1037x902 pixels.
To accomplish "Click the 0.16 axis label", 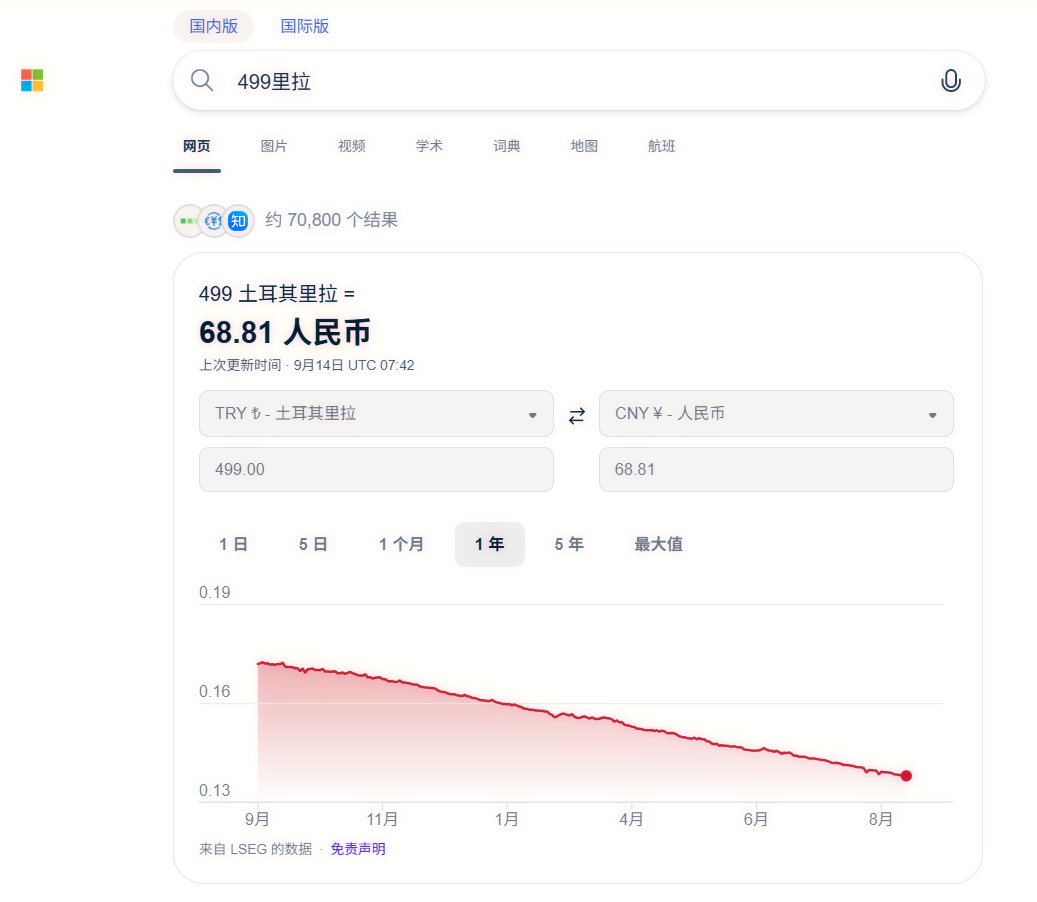I will 214,692.
